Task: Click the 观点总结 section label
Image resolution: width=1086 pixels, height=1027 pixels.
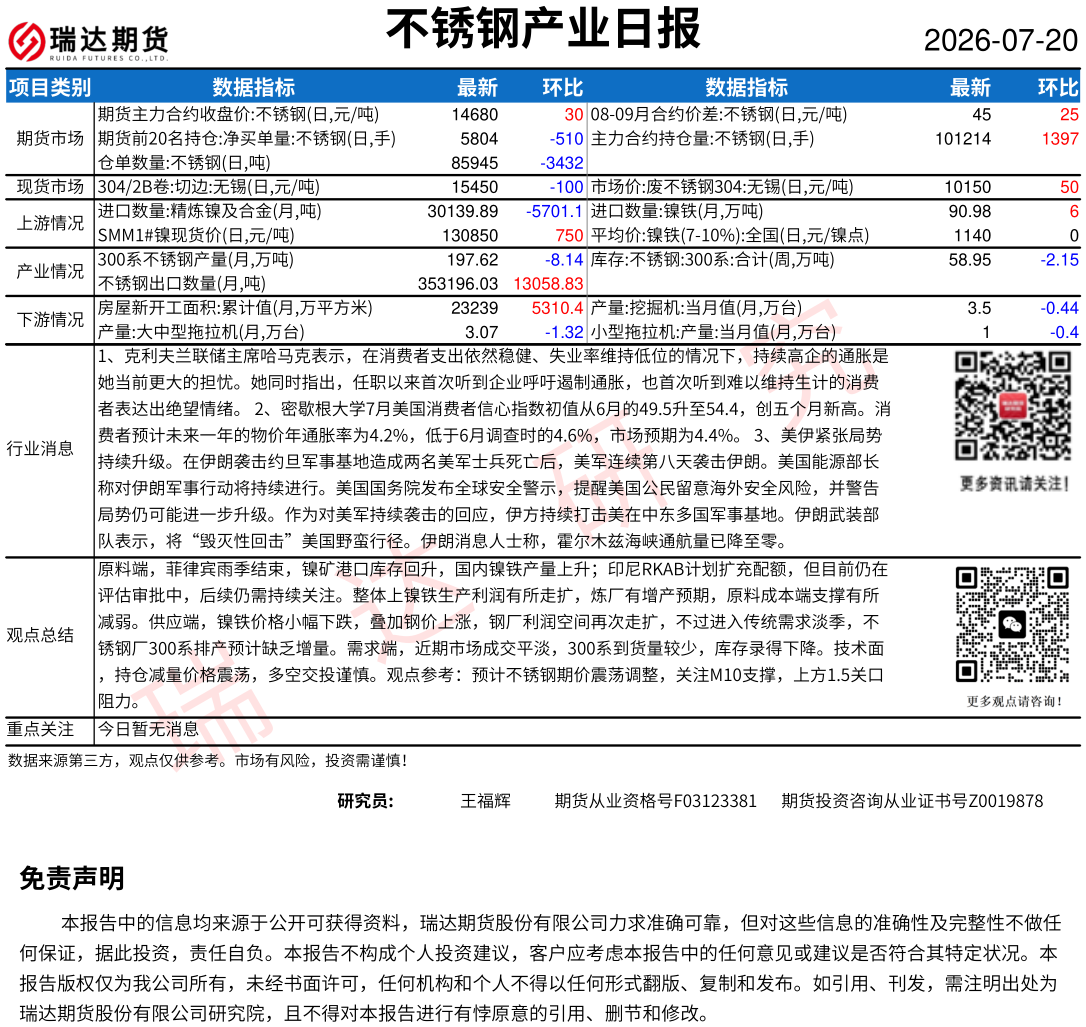Action: [x=40, y=635]
